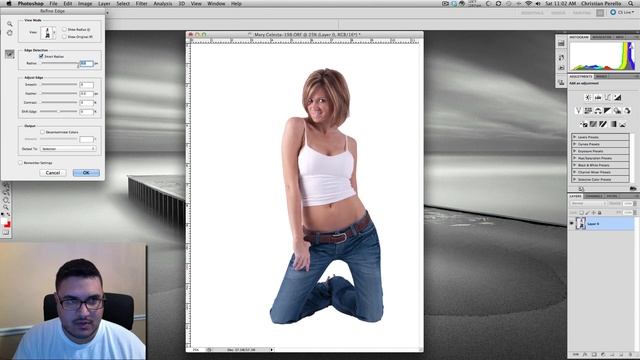Select the Zoom tool in Refine Edge dialog
This screenshot has width=640, height=360.
click(x=9, y=24)
